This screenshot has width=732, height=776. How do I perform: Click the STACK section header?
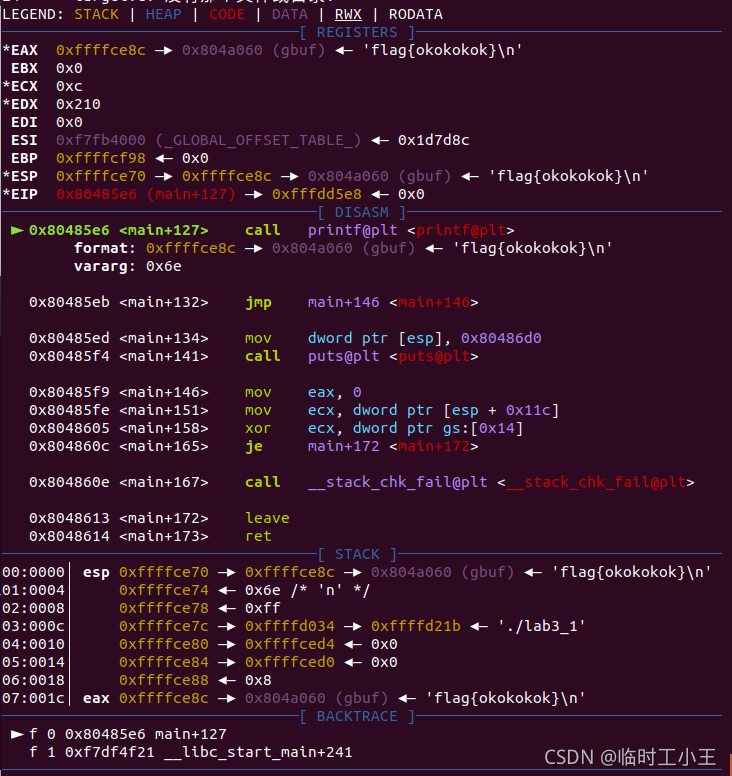point(357,554)
